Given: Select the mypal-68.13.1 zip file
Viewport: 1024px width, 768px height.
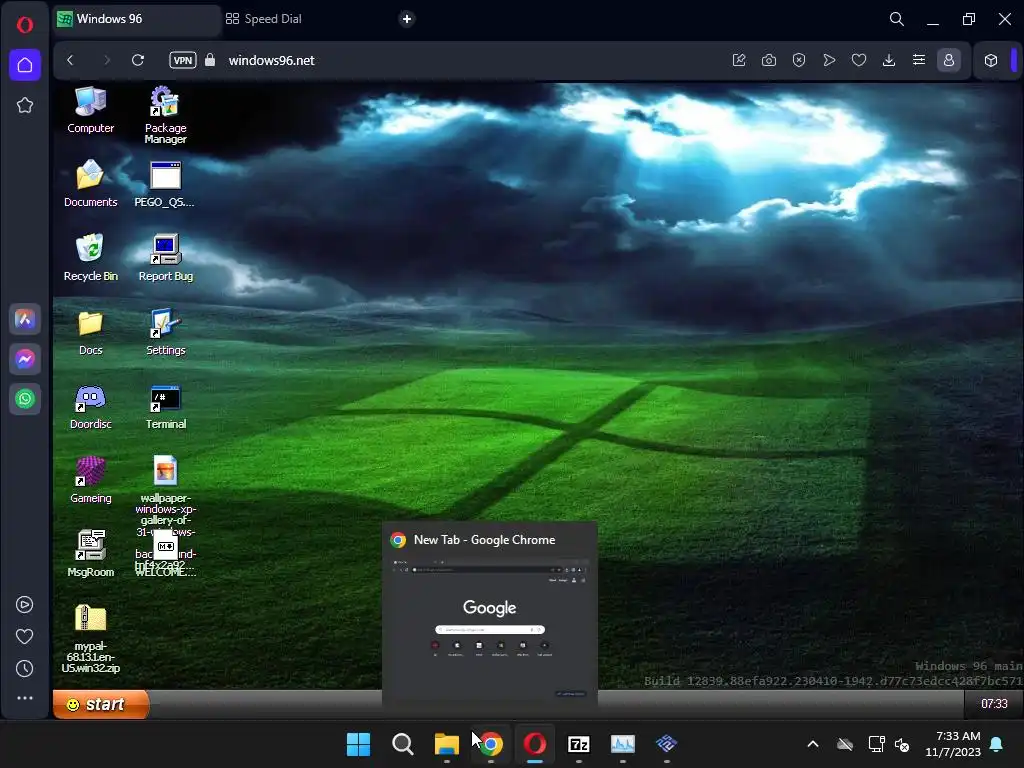Looking at the screenshot, I should click(90, 637).
